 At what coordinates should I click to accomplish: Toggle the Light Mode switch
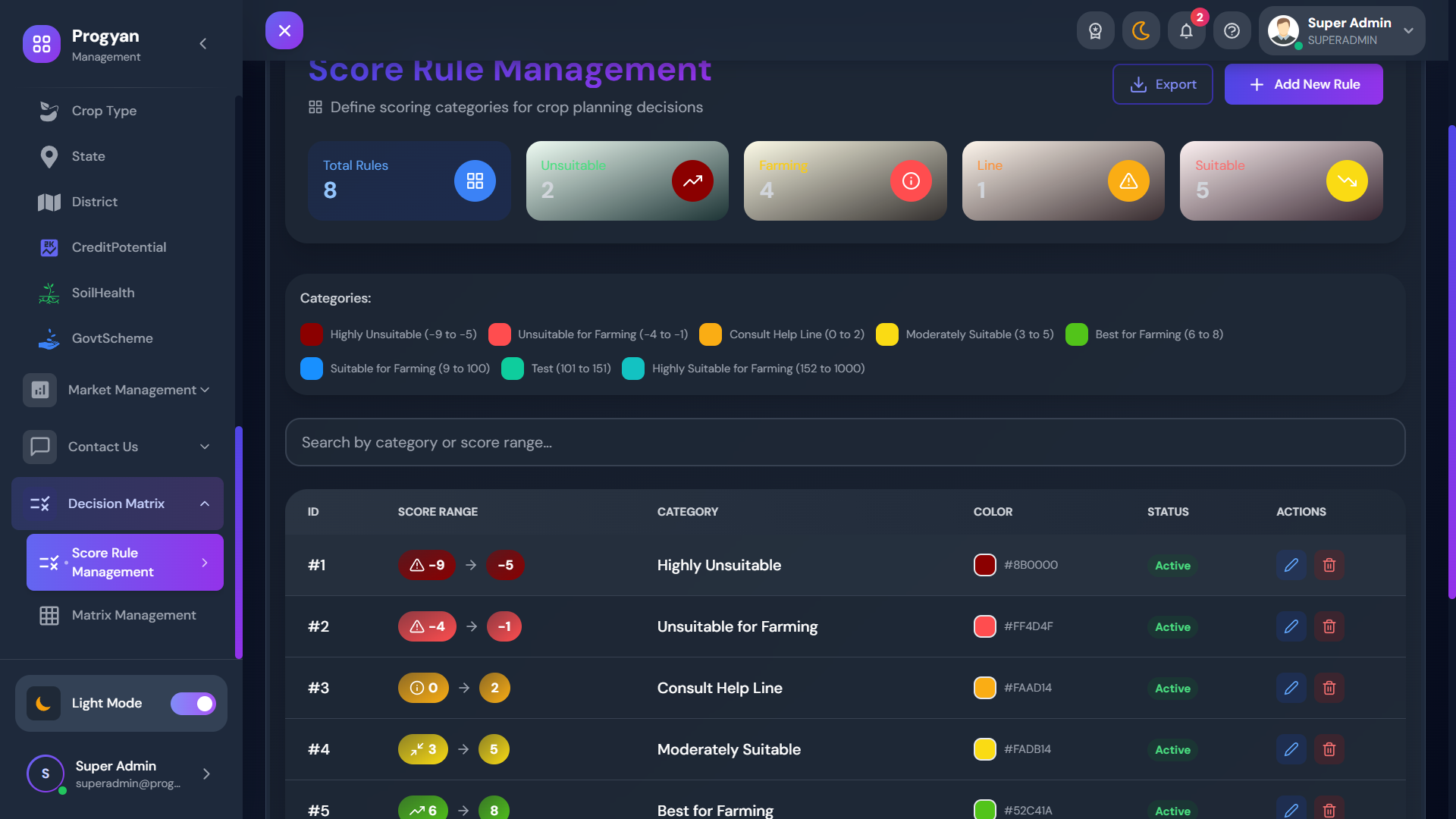point(193,704)
